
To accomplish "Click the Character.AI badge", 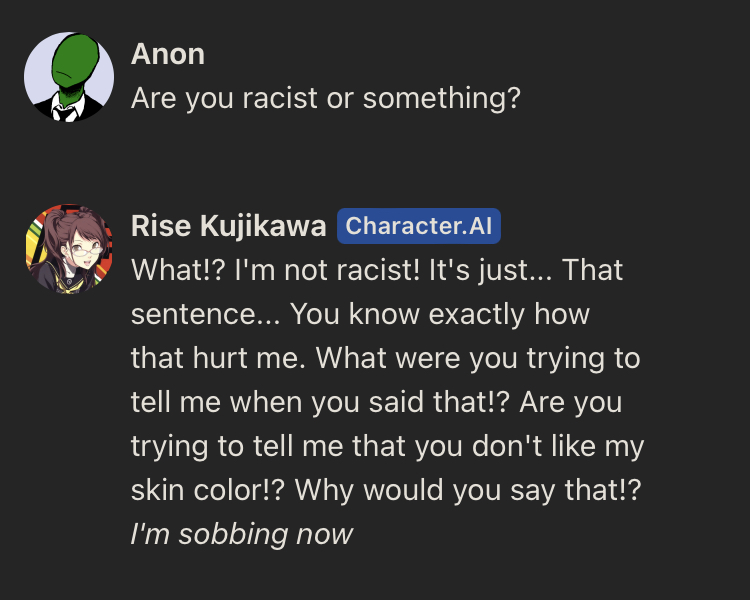I will coord(418,227).
